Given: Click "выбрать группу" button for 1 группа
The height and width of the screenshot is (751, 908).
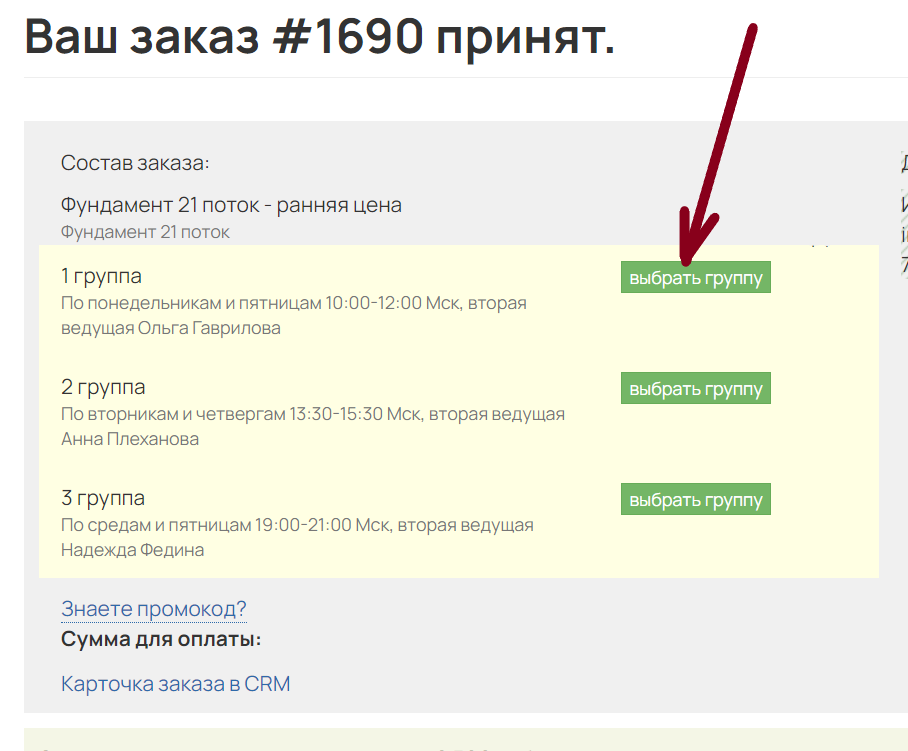Looking at the screenshot, I should (x=695, y=278).
